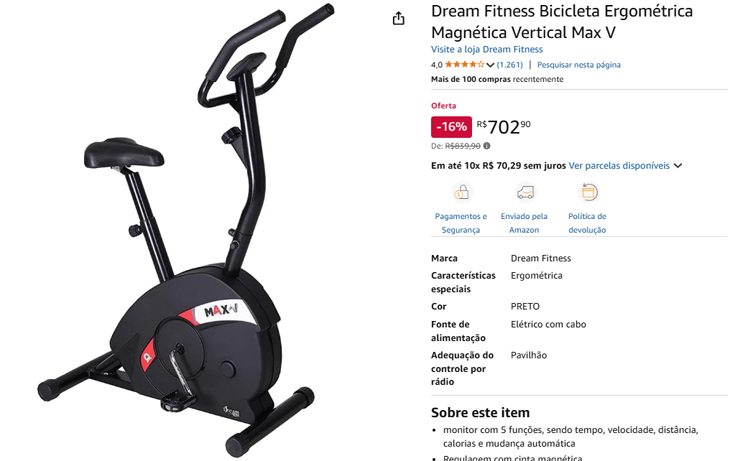Expand the rating breakdown chevron
Viewport: 730px width, 461px height.
490,65
